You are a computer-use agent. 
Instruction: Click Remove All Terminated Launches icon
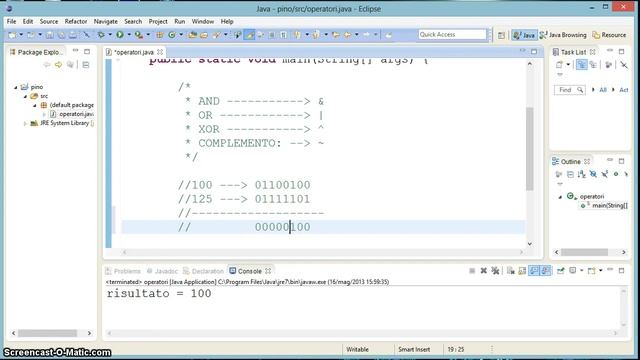[495, 271]
